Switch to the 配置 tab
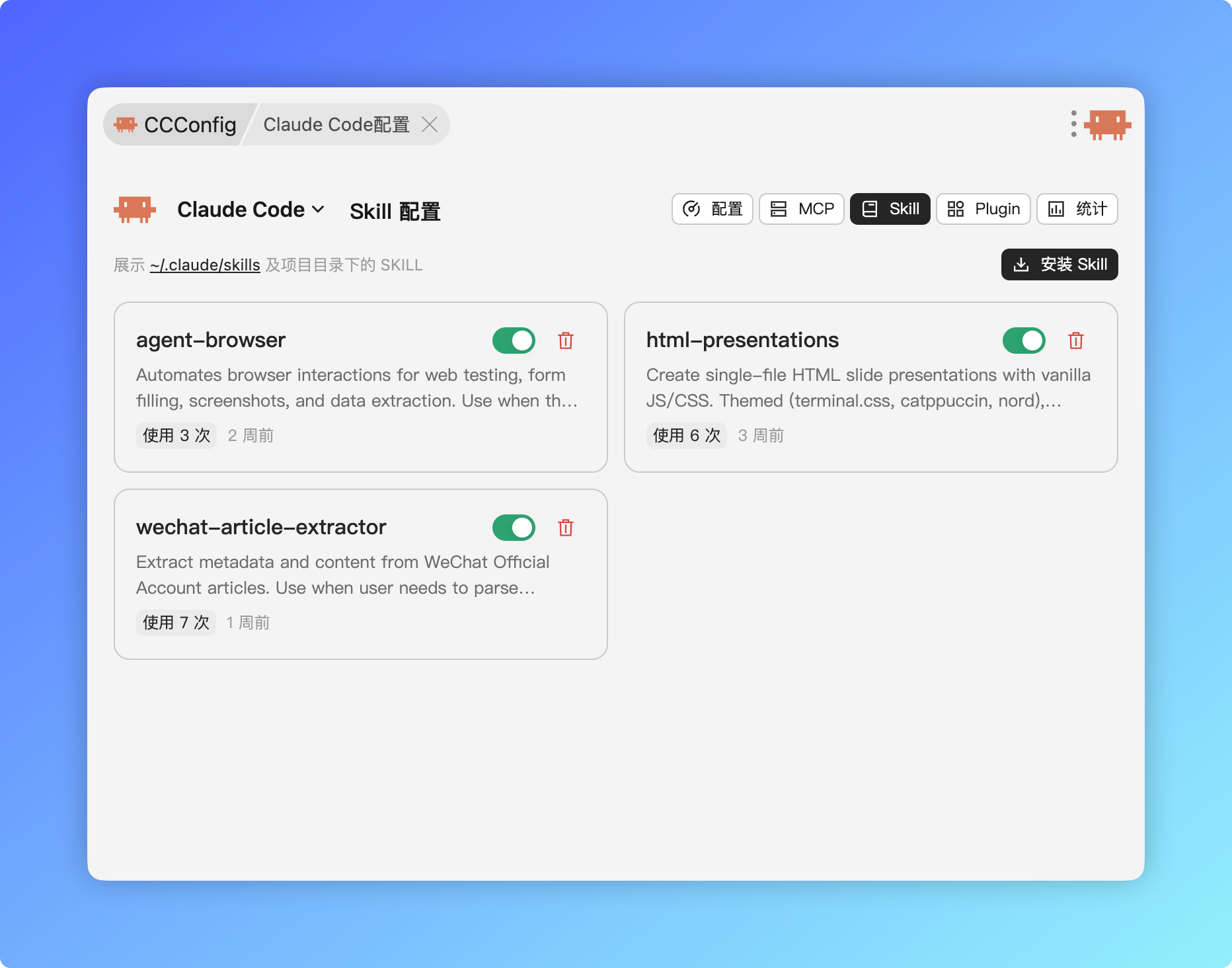Image resolution: width=1232 pixels, height=968 pixels. pyautogui.click(x=712, y=209)
